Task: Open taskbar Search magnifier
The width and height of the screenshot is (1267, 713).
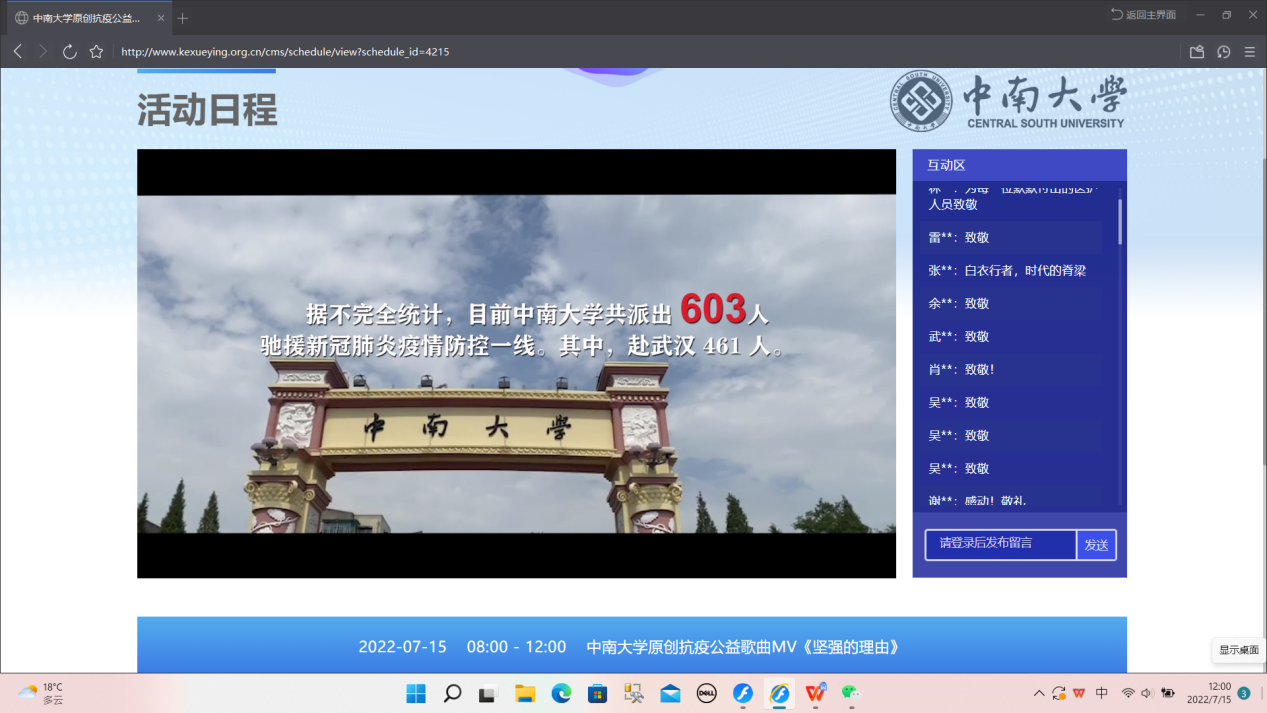Action: 452,693
